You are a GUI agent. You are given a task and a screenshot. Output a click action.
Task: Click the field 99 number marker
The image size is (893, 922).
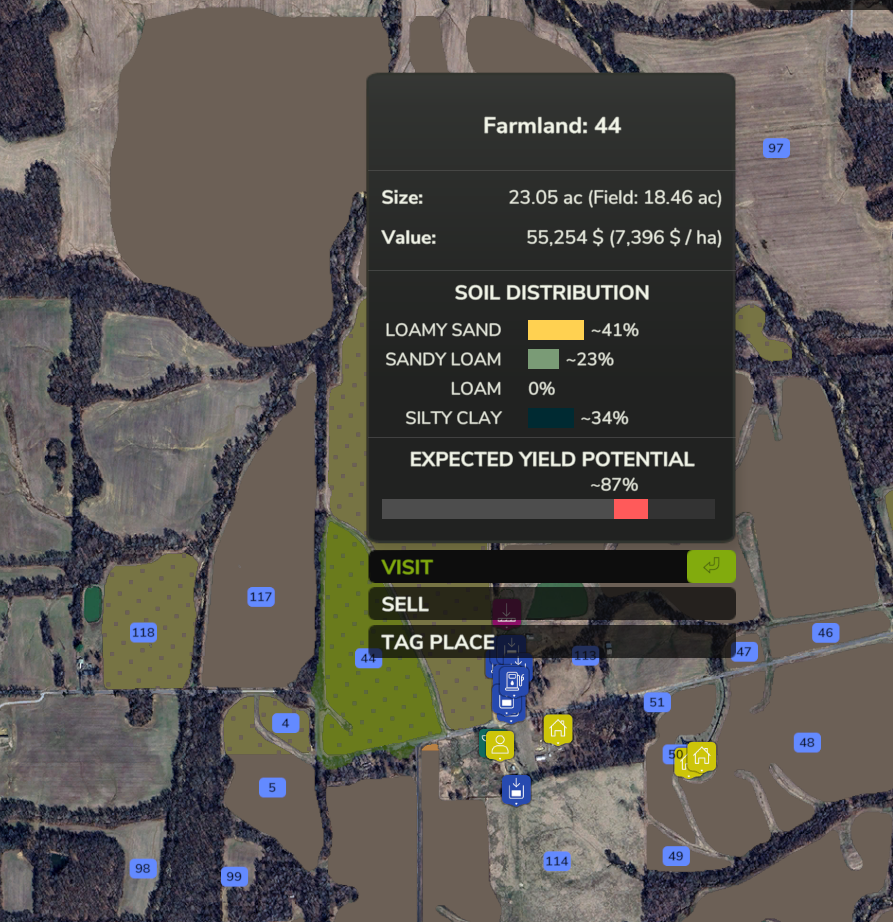coord(234,876)
